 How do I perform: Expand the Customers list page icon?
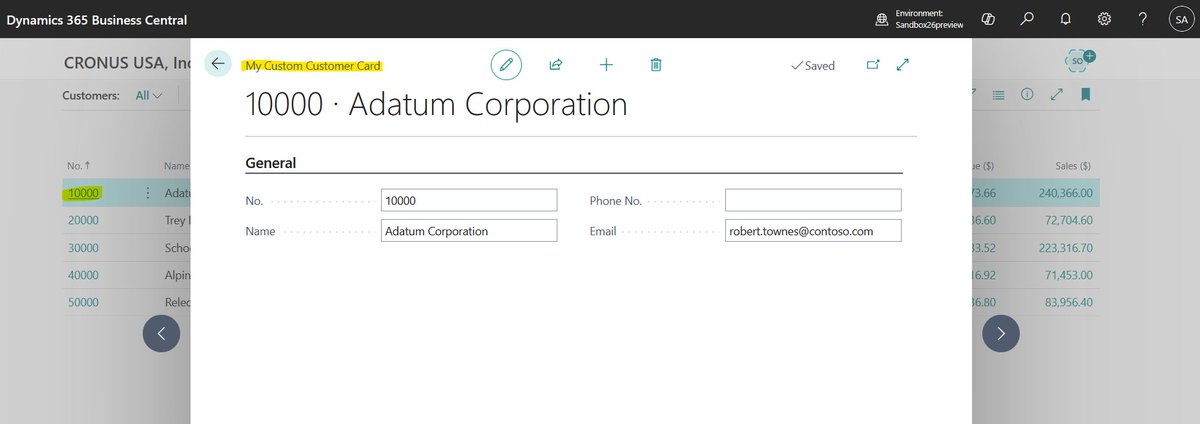tap(1056, 95)
